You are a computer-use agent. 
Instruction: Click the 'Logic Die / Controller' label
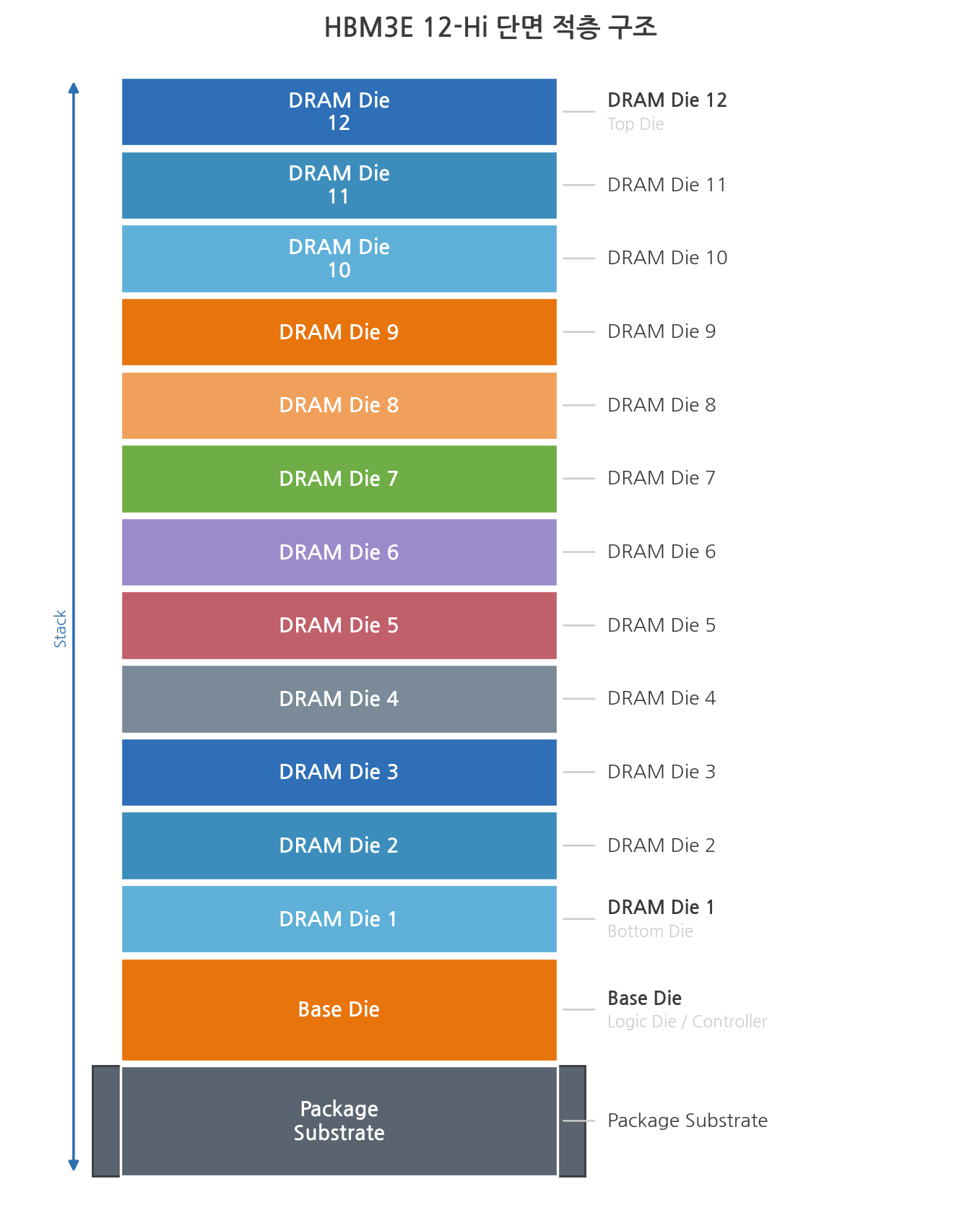[x=687, y=1022]
